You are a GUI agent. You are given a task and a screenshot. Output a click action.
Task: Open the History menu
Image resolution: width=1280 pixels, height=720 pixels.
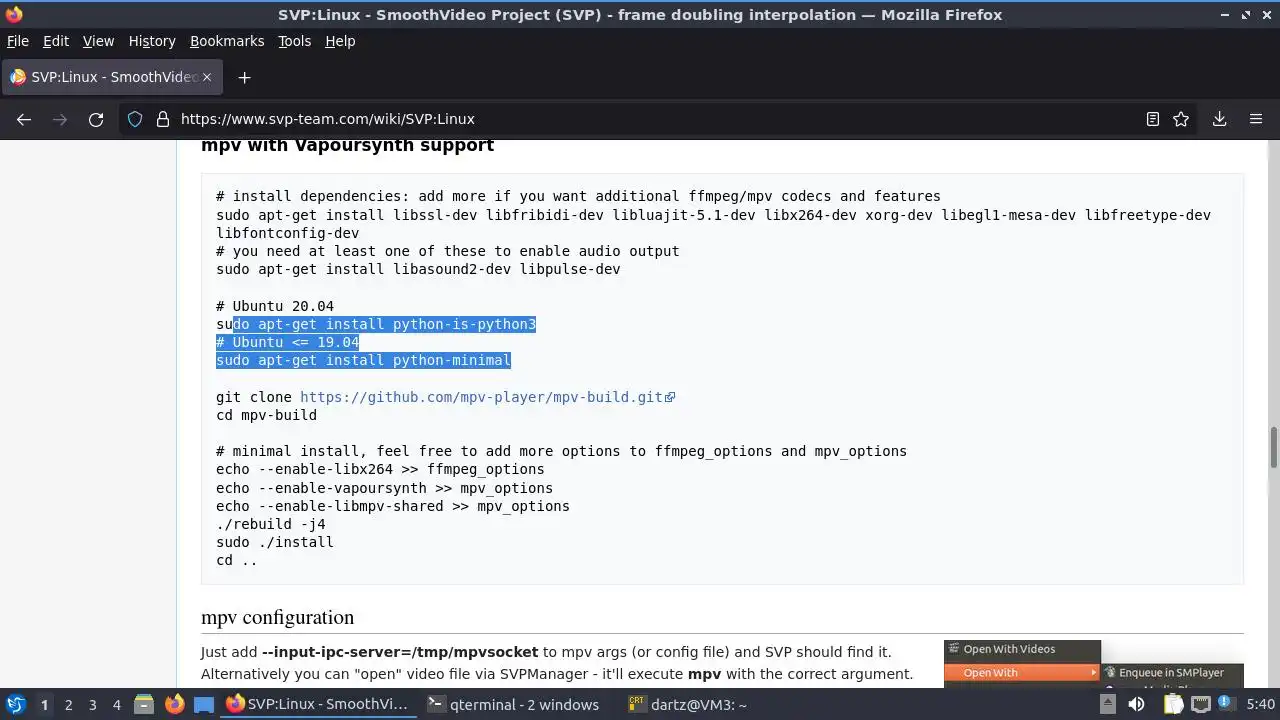pos(152,41)
